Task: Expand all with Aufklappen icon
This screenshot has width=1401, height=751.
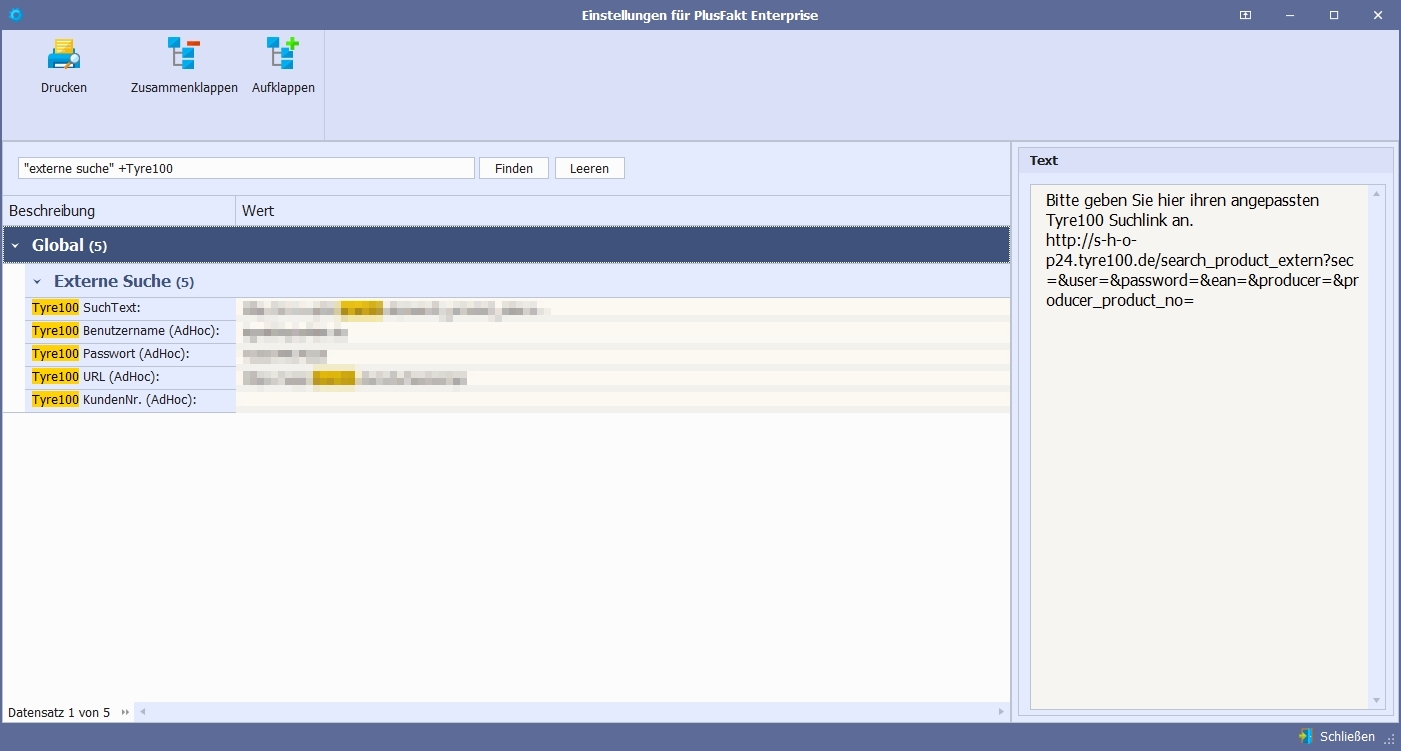Action: pyautogui.click(x=283, y=54)
